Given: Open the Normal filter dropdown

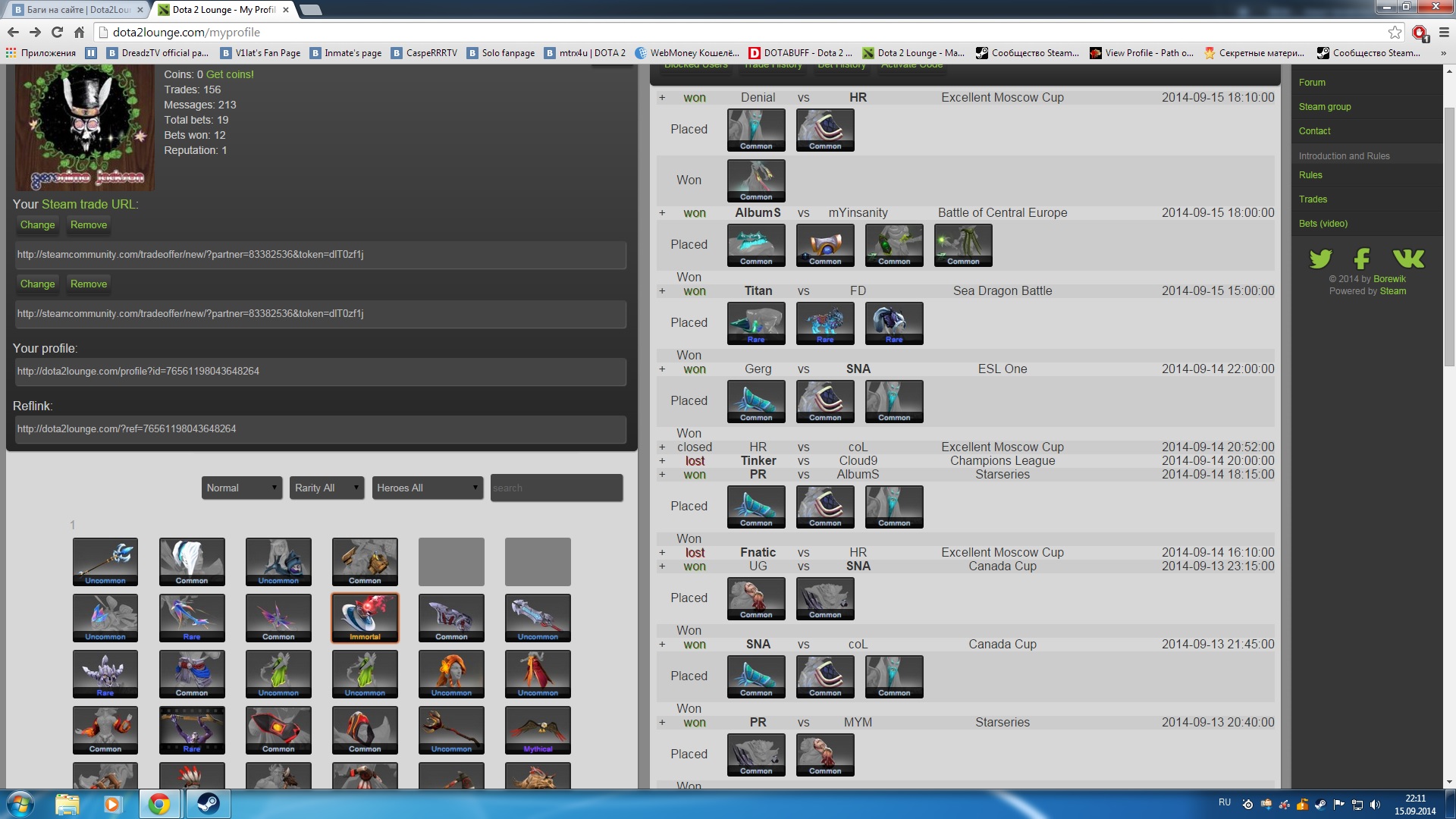Looking at the screenshot, I should tap(242, 488).
